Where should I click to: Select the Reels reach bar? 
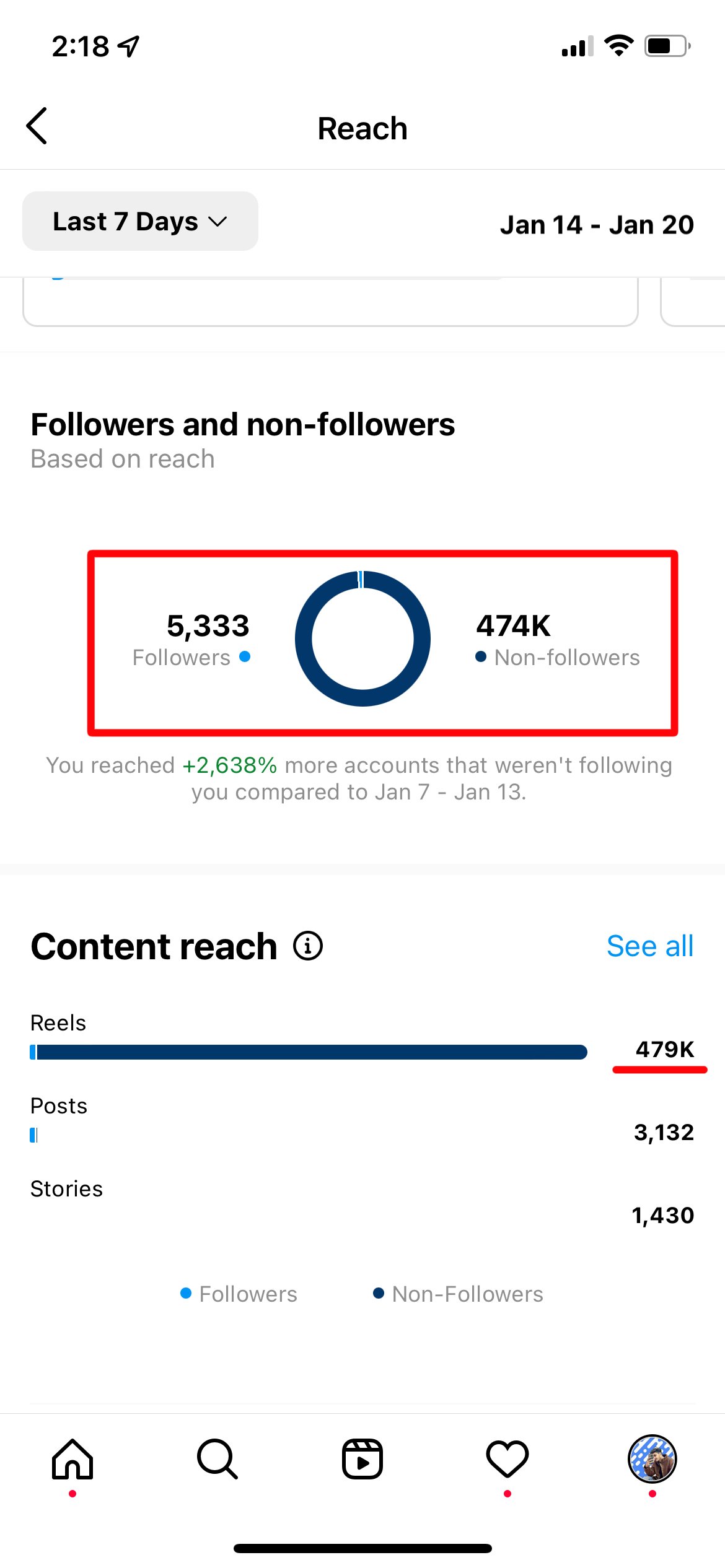(x=309, y=1052)
